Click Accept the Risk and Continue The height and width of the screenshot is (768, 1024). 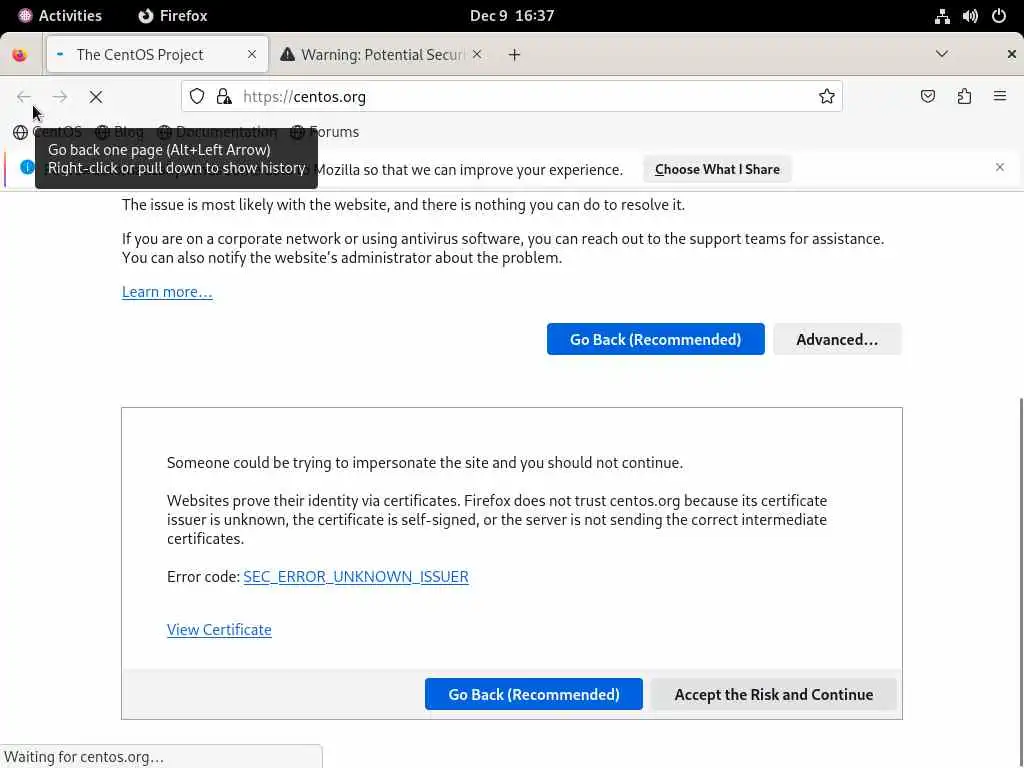774,694
